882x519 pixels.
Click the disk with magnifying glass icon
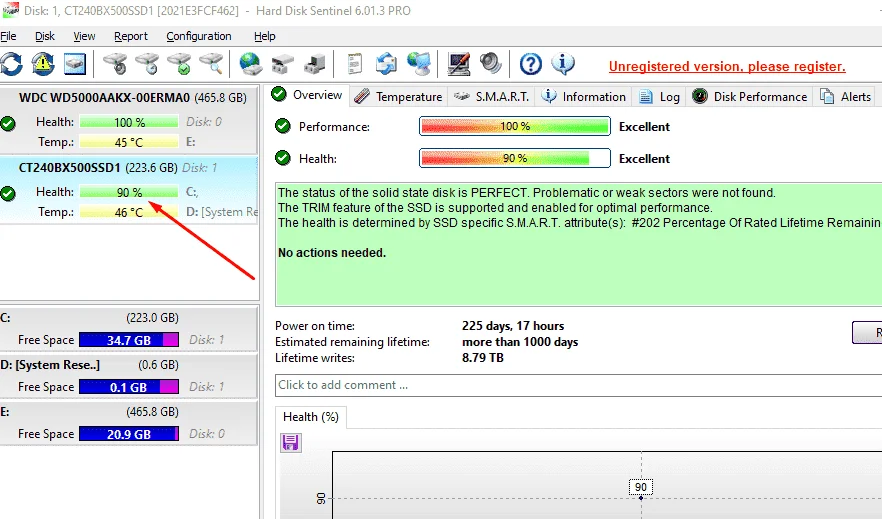pyautogui.click(x=212, y=64)
